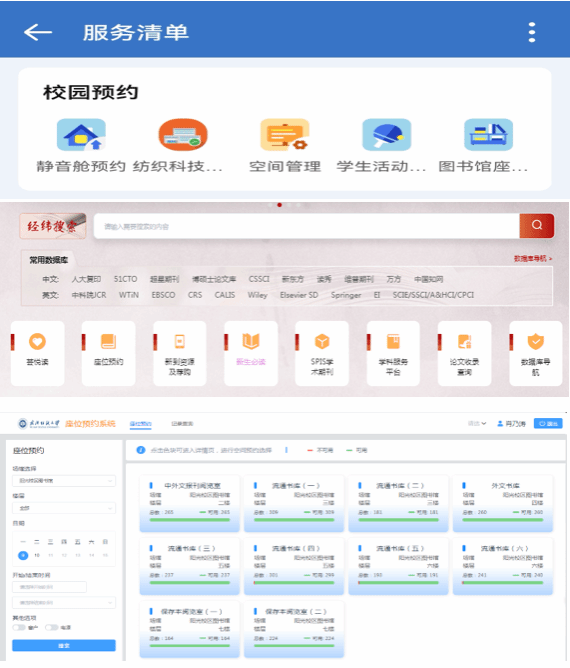Click the 中外文报刊阅览室 availability bar
Viewport: 570px width, 668px height.
[x=190, y=520]
